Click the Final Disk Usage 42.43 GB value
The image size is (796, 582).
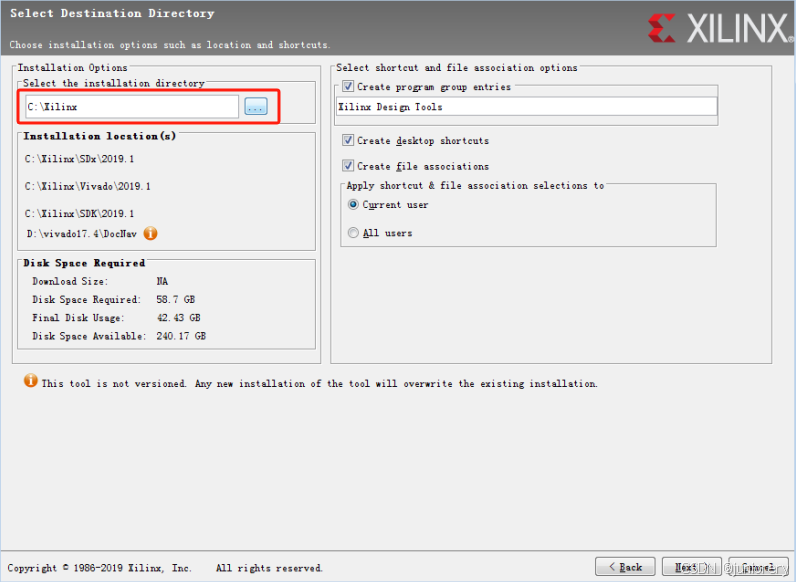tap(179, 318)
